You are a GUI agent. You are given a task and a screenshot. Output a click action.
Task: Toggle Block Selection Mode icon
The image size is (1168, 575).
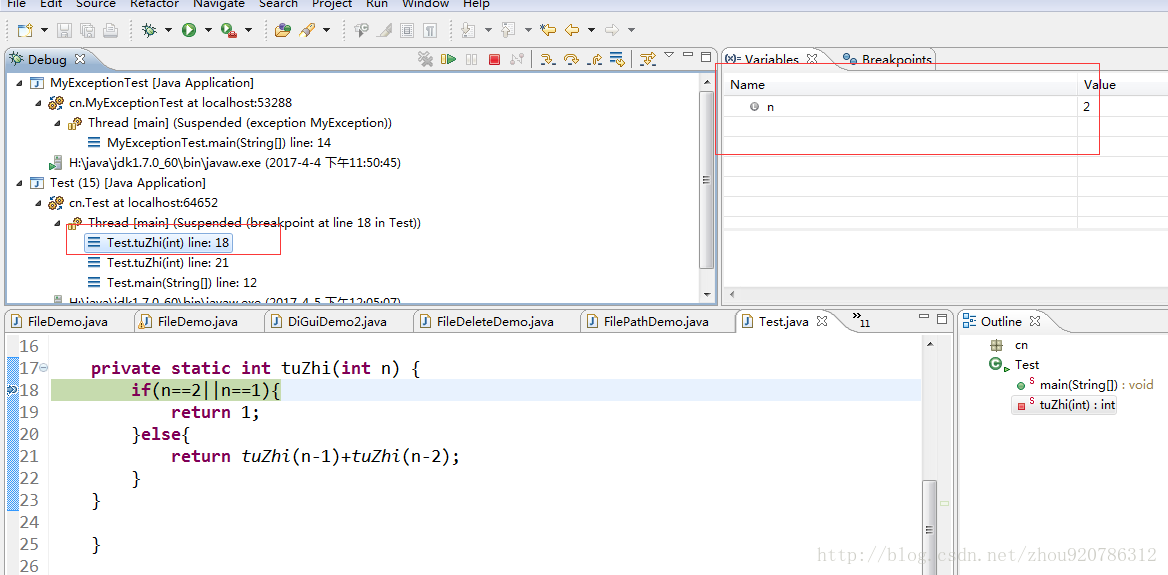(x=407, y=31)
